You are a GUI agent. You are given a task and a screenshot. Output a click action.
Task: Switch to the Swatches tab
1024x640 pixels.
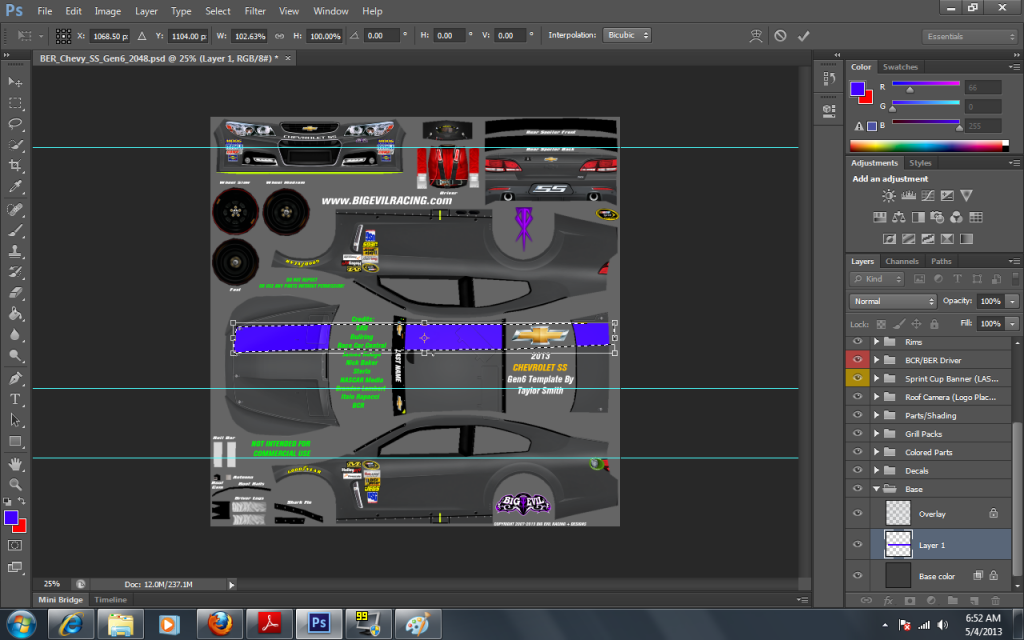tap(900, 67)
